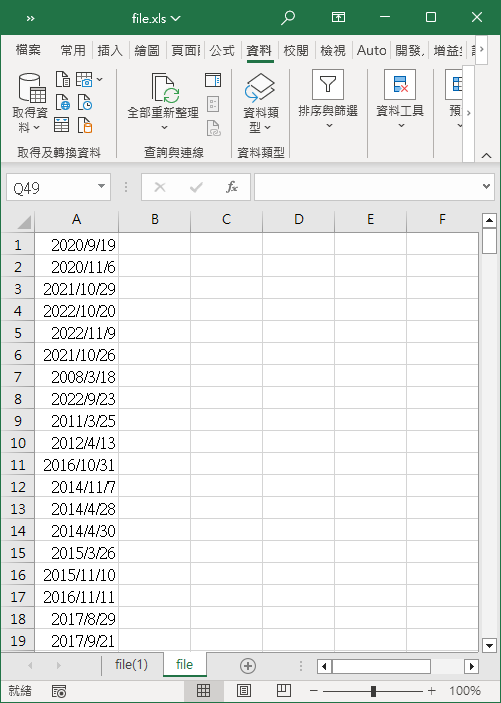Open the Queries & Connections pane icon

[x=213, y=80]
